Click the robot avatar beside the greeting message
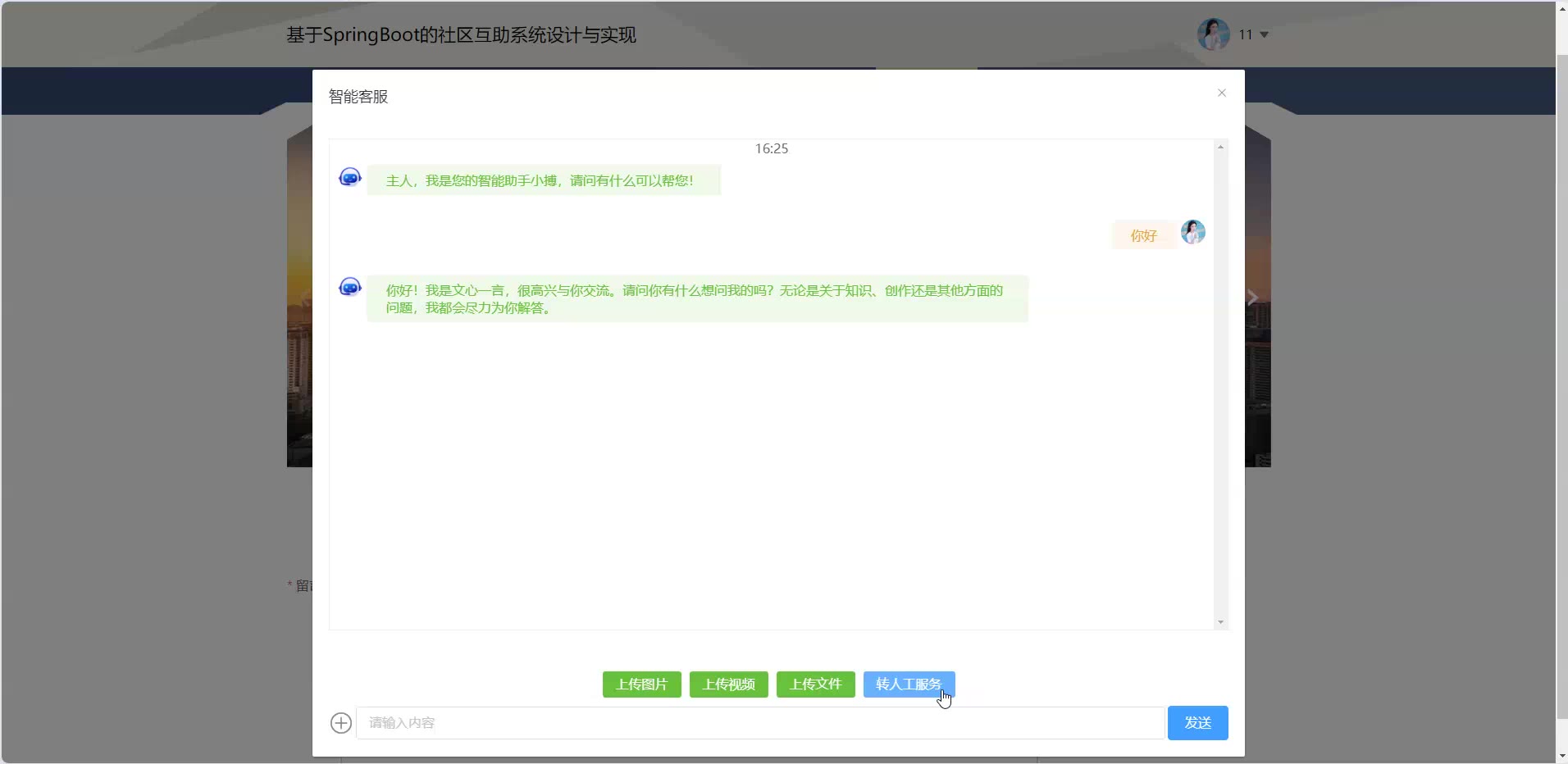1568x764 pixels. (350, 177)
